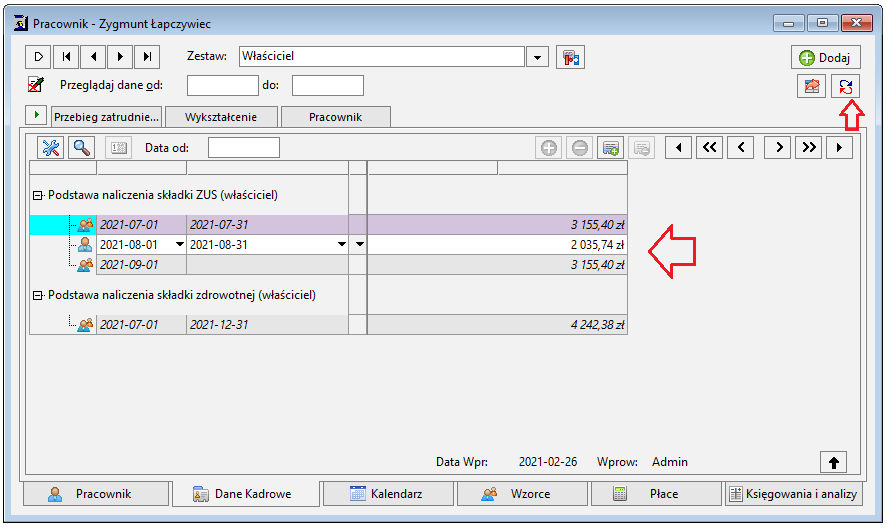The width and height of the screenshot is (887, 528).
Task: Click the up arrow button at bottom right
Action: coord(833,462)
